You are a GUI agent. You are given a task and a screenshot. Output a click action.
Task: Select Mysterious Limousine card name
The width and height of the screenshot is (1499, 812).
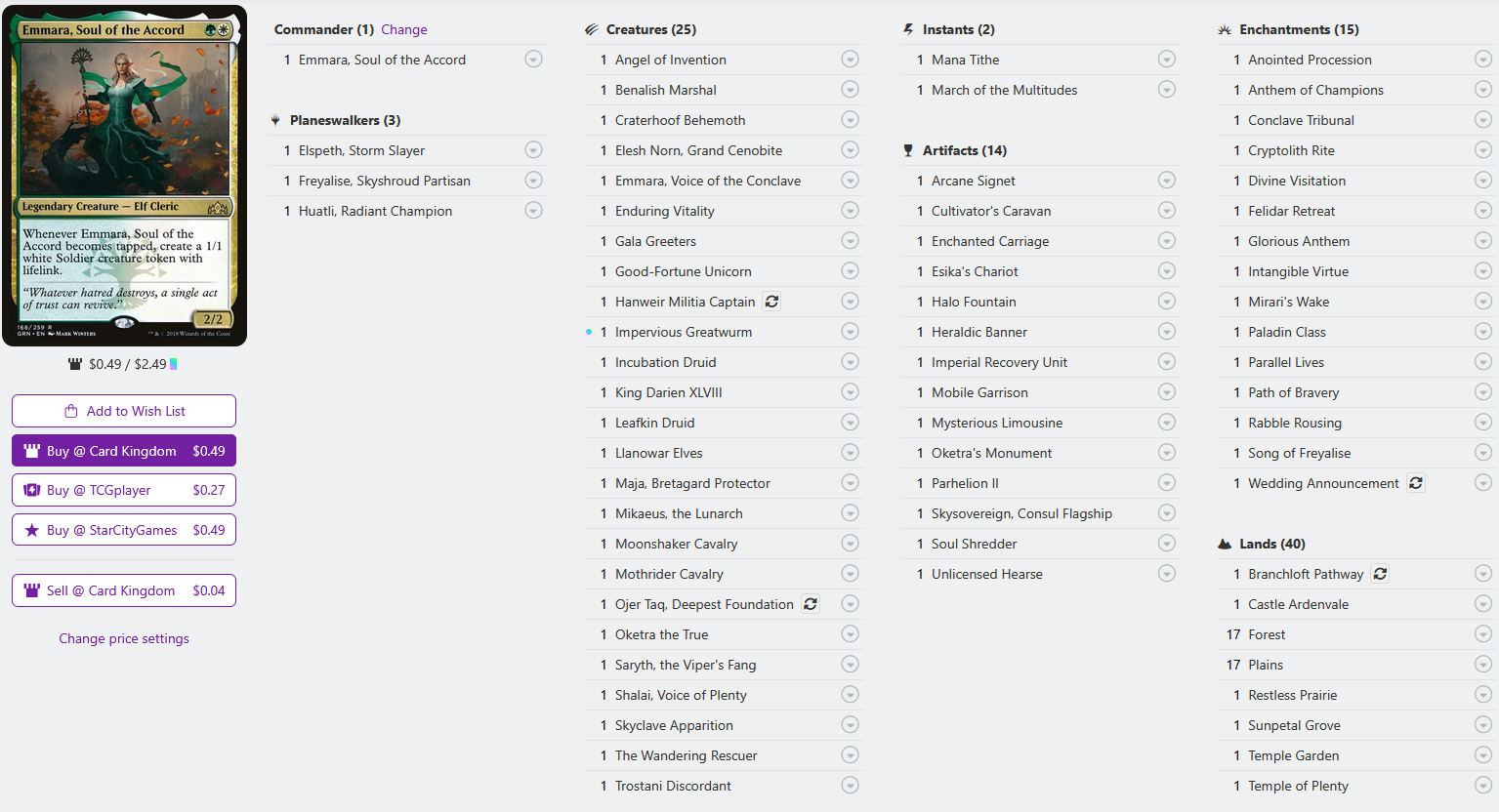997,423
